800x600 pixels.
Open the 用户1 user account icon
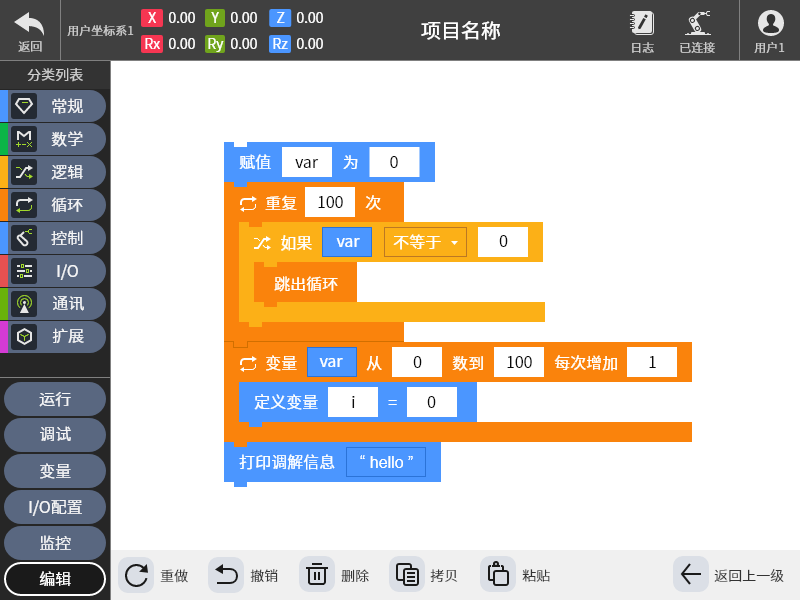point(769,30)
